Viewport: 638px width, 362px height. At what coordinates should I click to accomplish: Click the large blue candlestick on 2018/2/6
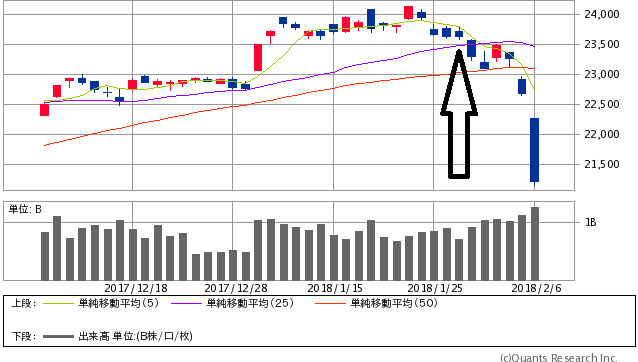(x=534, y=150)
